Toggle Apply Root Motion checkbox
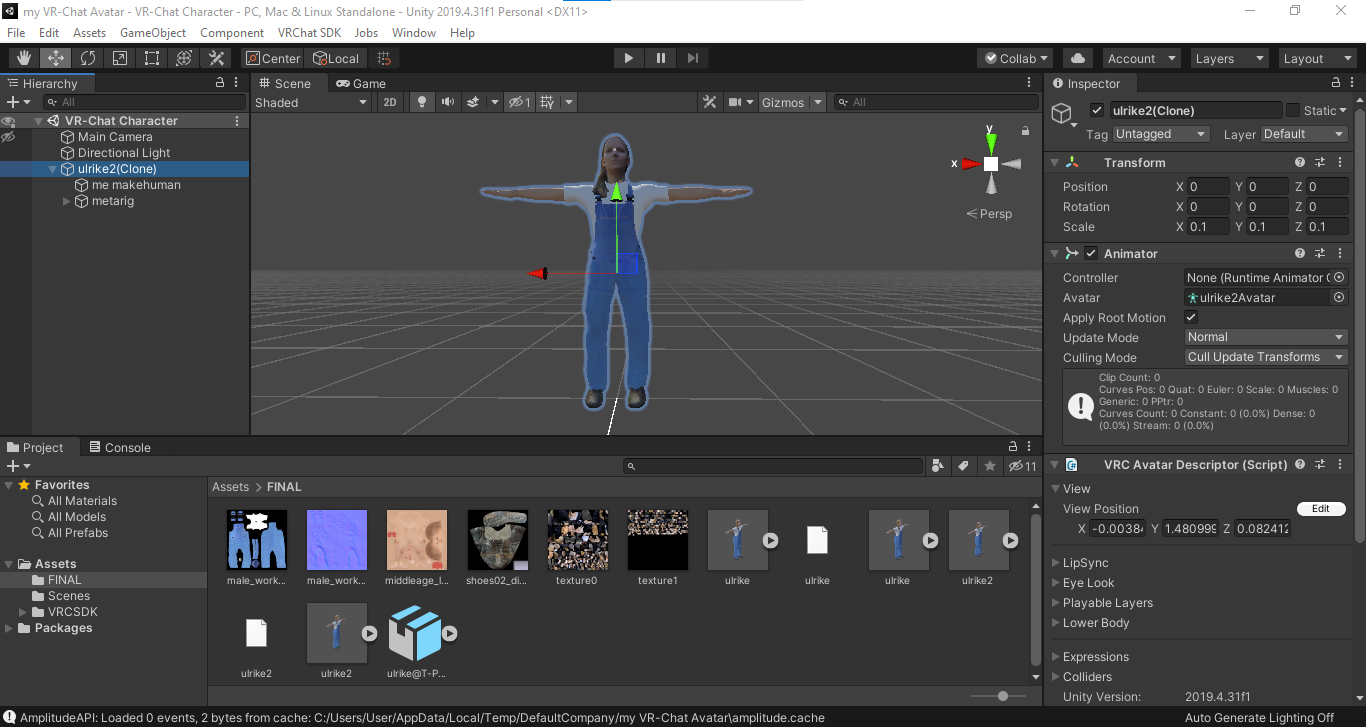This screenshot has height=727, width=1366. (1191, 317)
